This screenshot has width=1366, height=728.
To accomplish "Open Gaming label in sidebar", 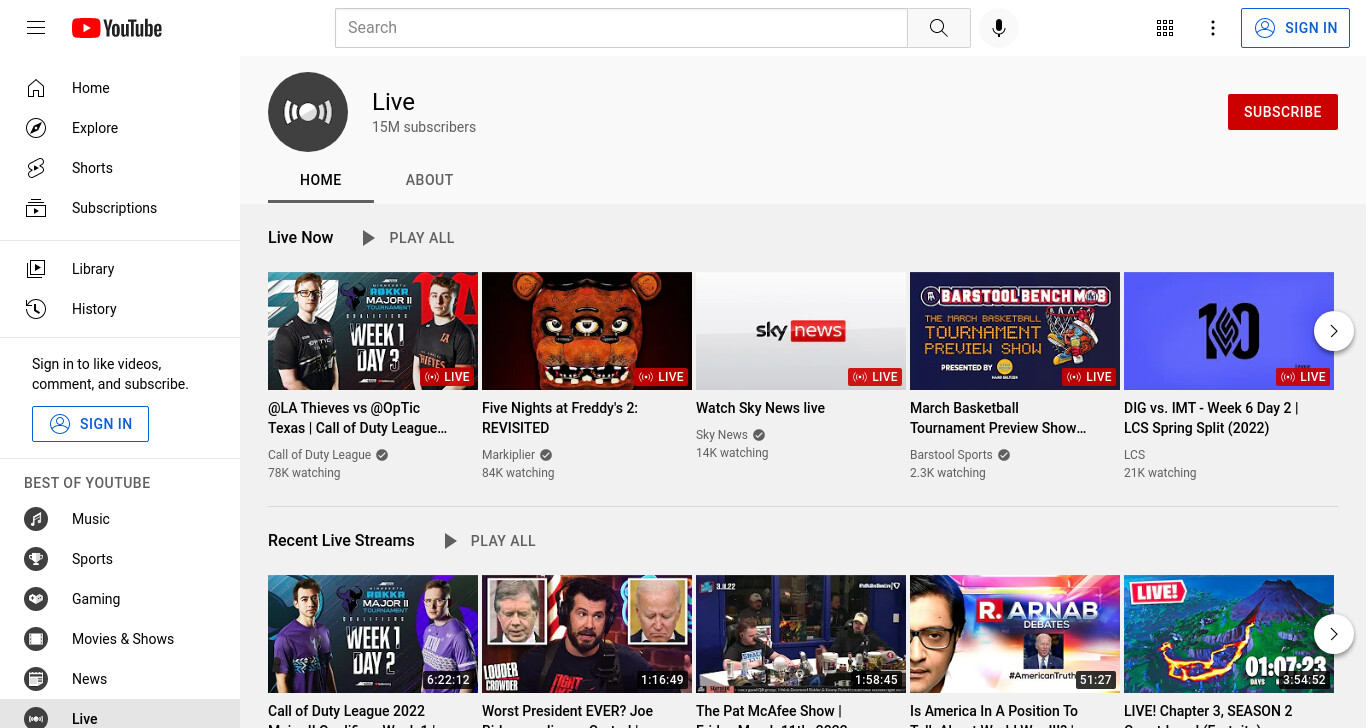I will tap(96, 599).
